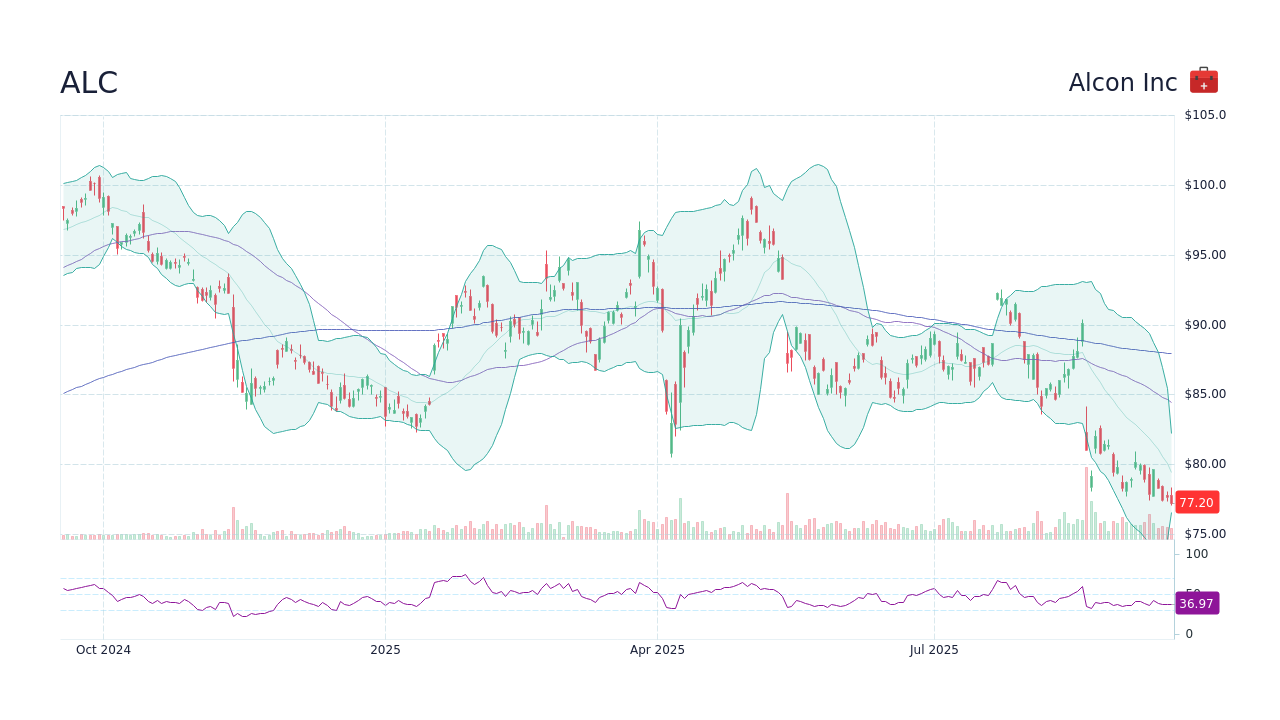Viewport: 1280px width, 720px height.
Task: Select the Oct 2024 axis label
Action: (103, 649)
